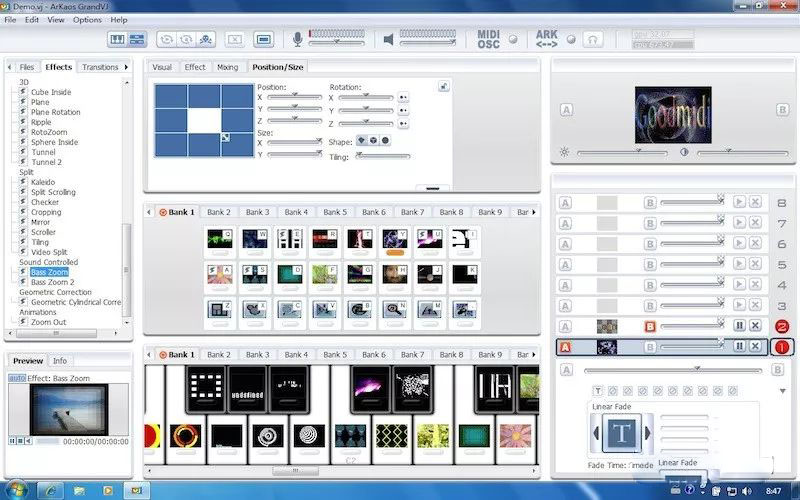
Task: Select the Cube Inside effect
Action: [x=51, y=92]
